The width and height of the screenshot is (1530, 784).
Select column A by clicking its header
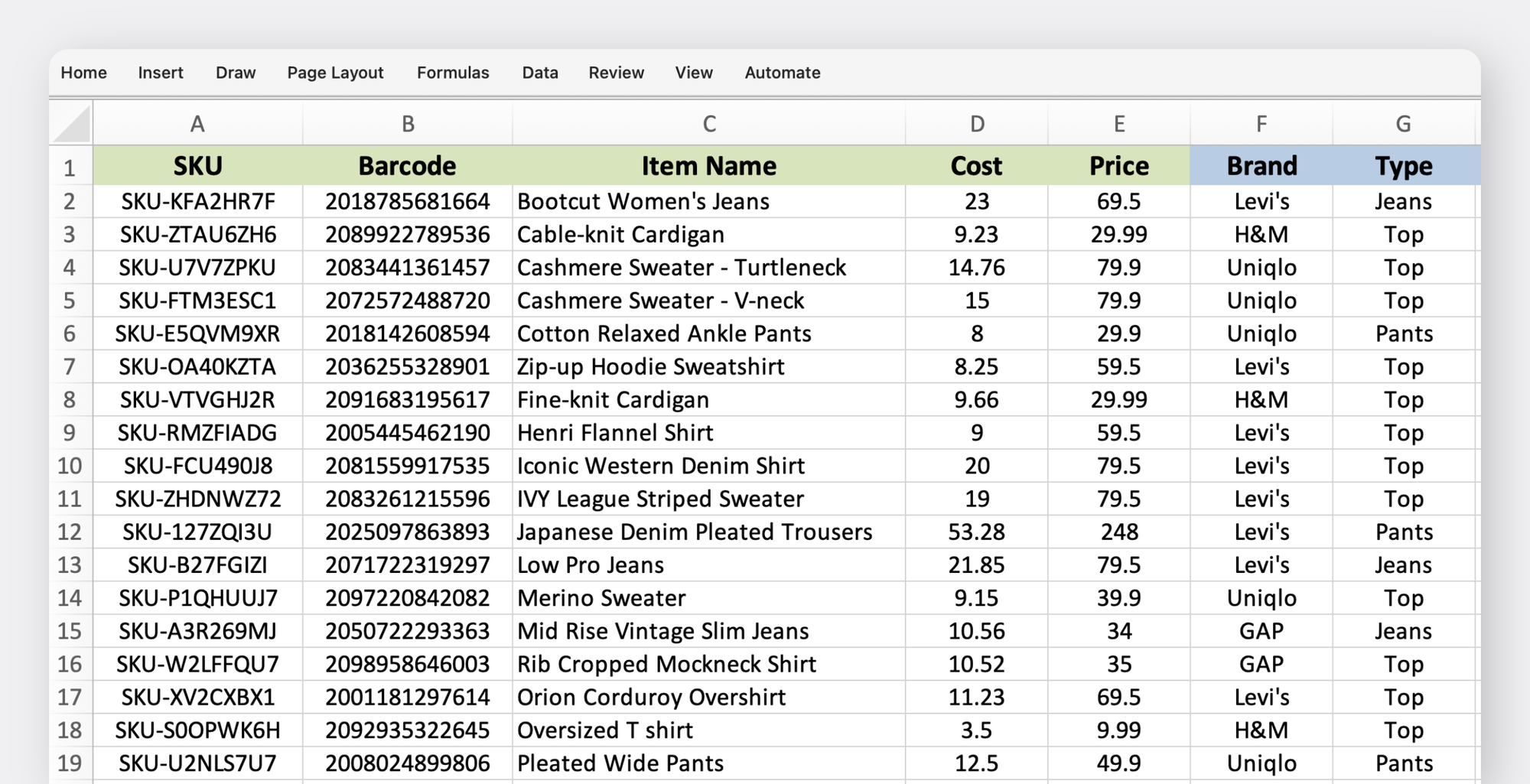point(197,123)
